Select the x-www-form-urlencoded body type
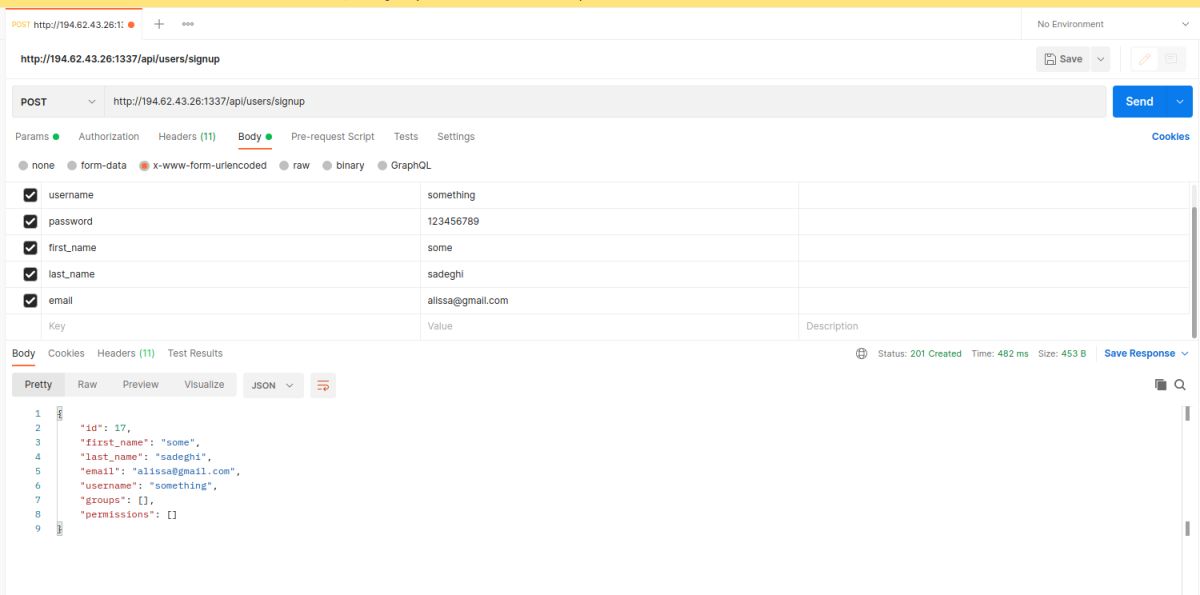Screen dimensions: 1200x595 (203, 166)
